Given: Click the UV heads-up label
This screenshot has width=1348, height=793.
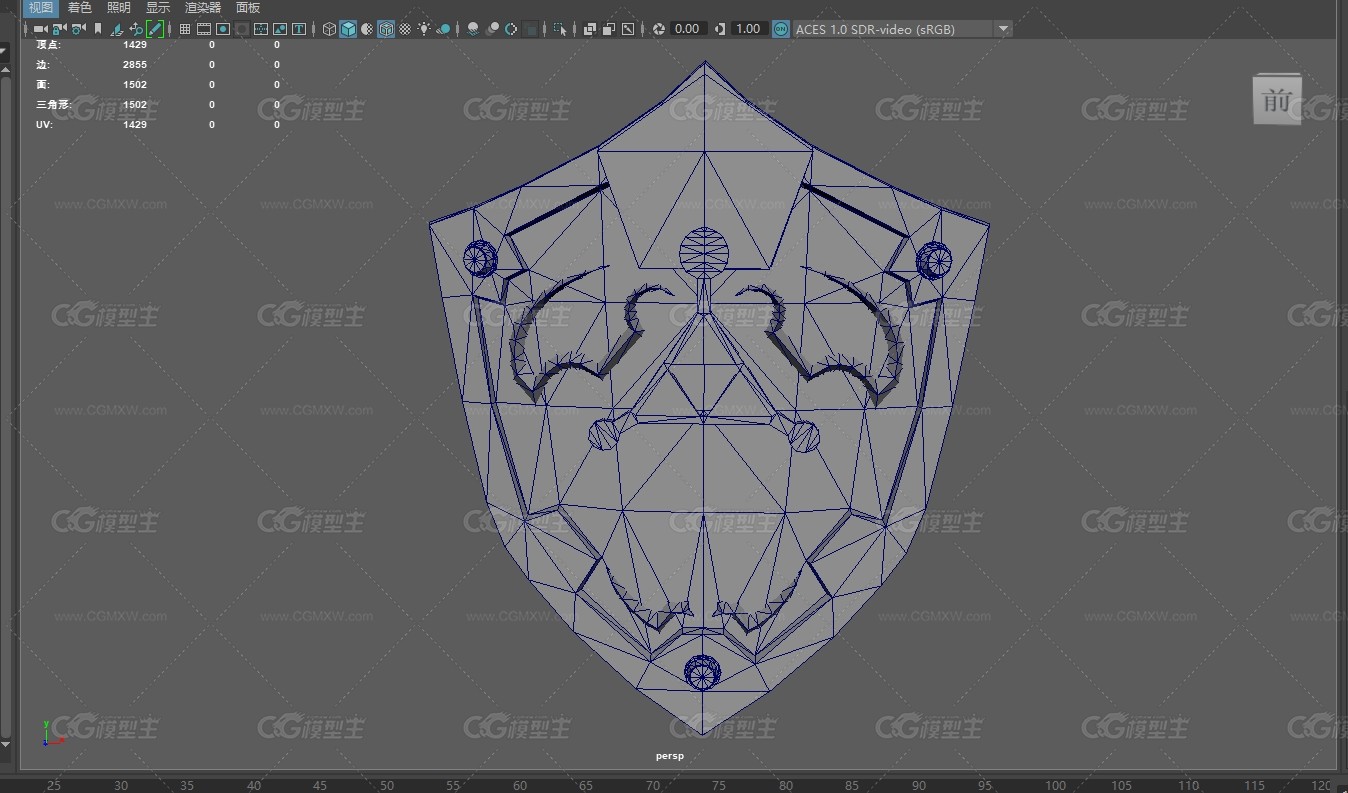Looking at the screenshot, I should click(x=44, y=125).
